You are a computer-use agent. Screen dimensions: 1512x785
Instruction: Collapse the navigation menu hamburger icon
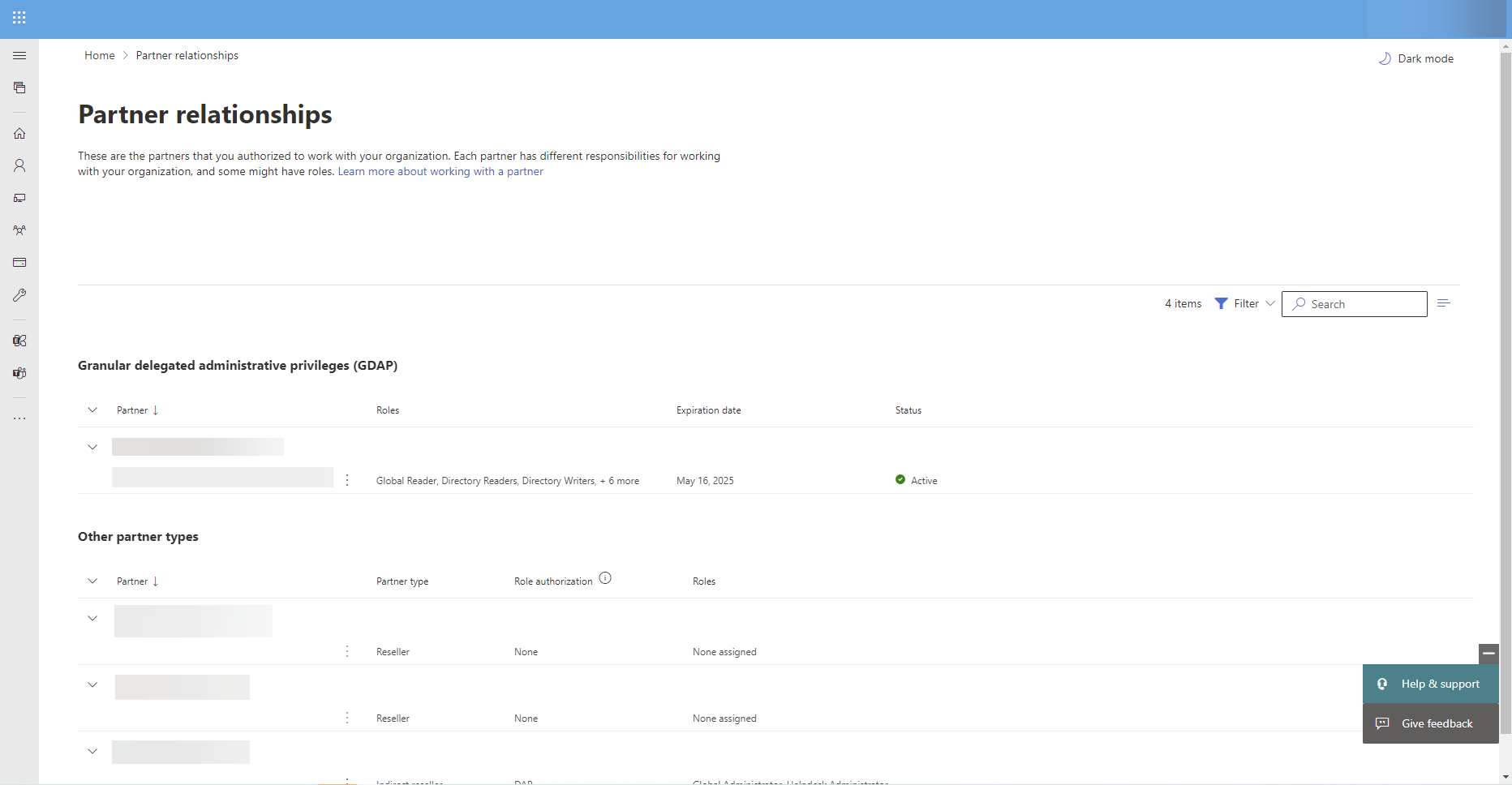(19, 55)
